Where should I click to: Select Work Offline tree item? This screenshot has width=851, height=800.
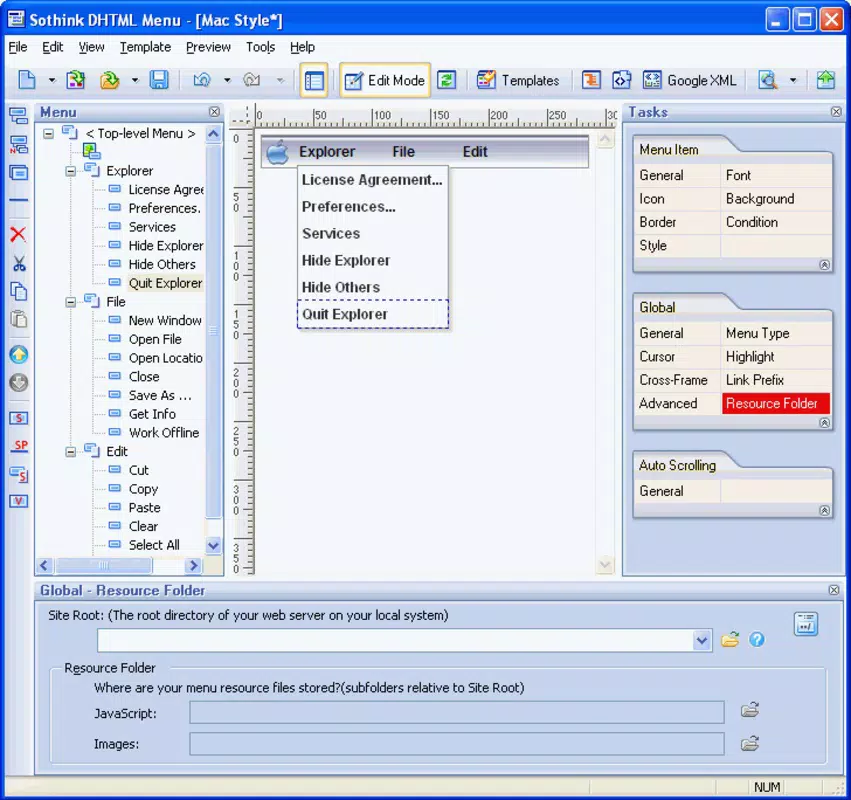point(164,433)
